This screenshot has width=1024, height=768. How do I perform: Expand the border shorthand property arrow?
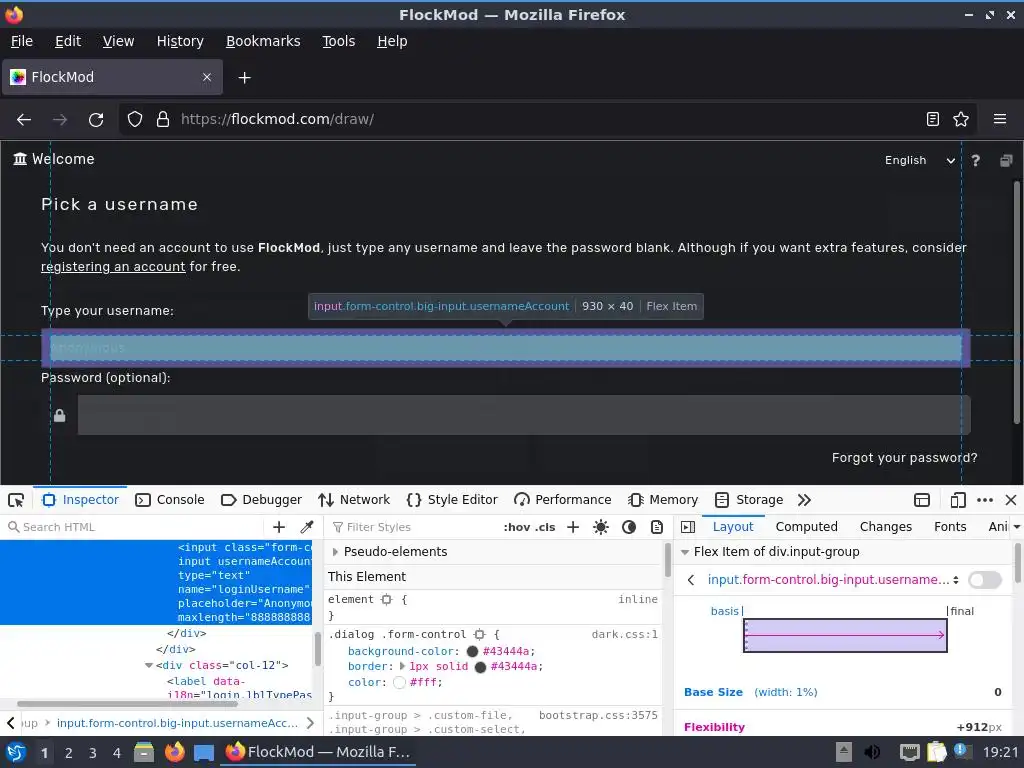pyautogui.click(x=402, y=667)
